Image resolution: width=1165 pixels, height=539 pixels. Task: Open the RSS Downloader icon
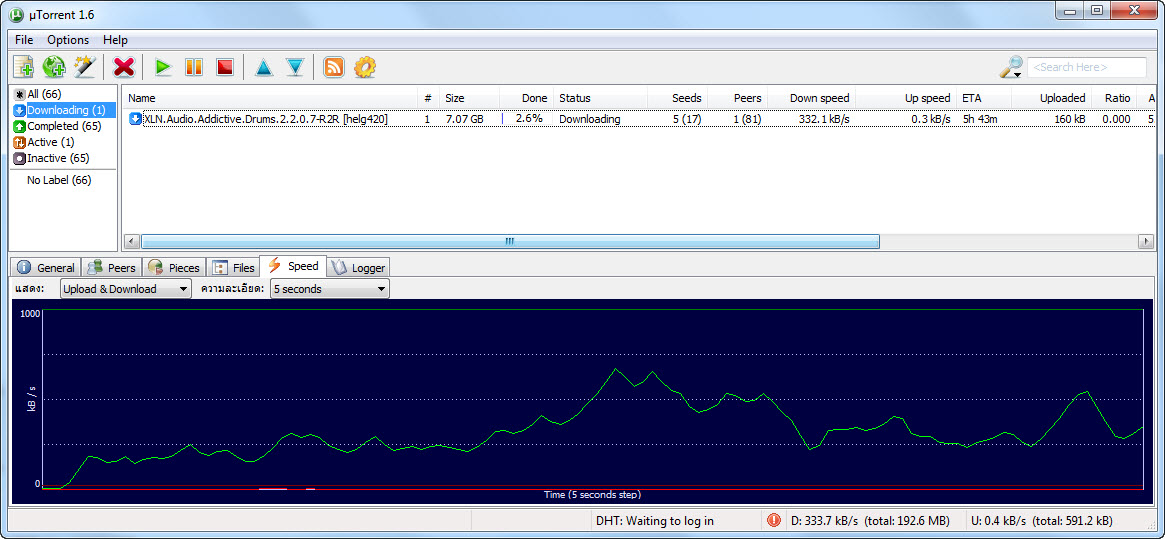[x=334, y=67]
